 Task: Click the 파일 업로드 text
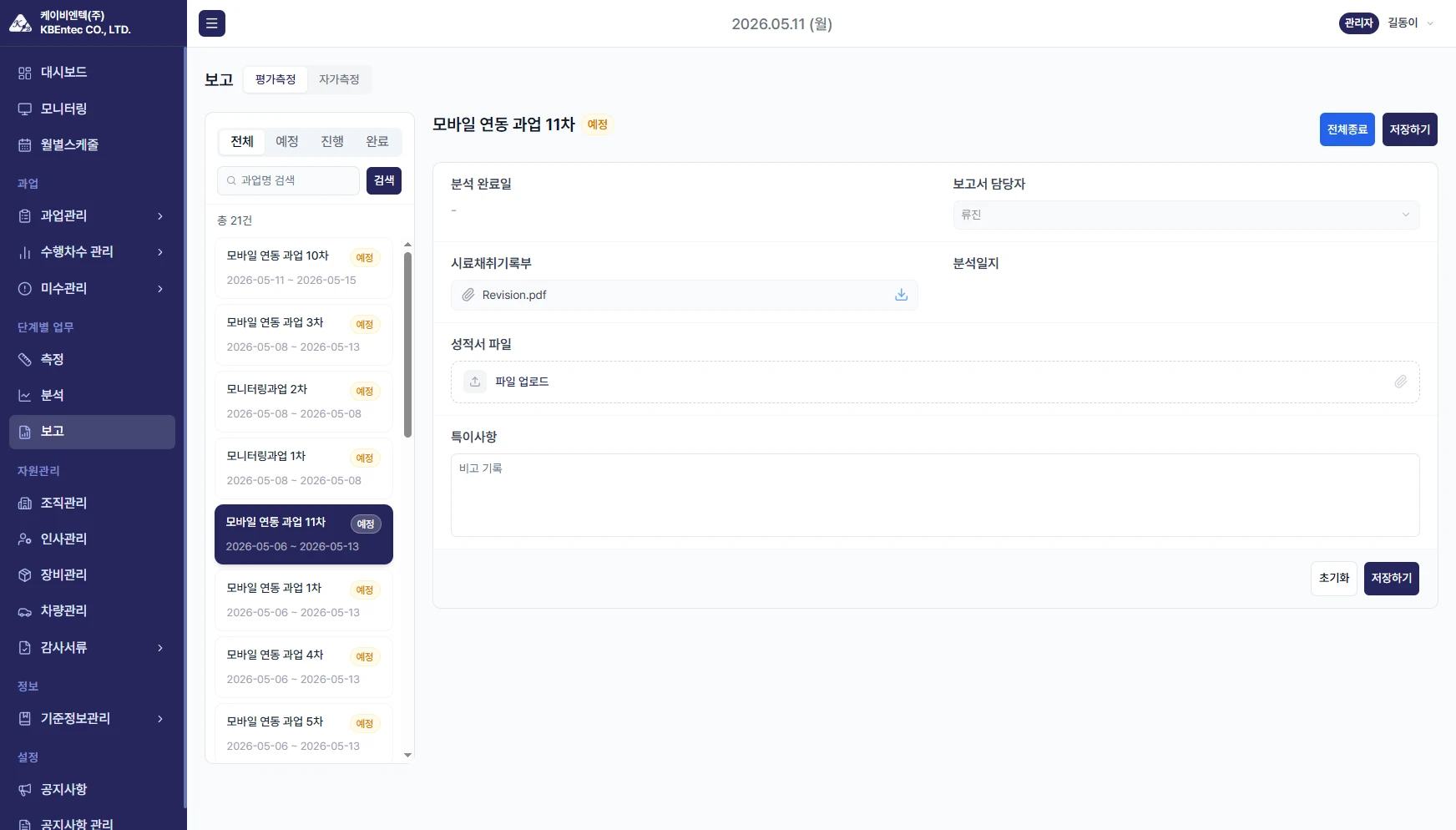522,382
